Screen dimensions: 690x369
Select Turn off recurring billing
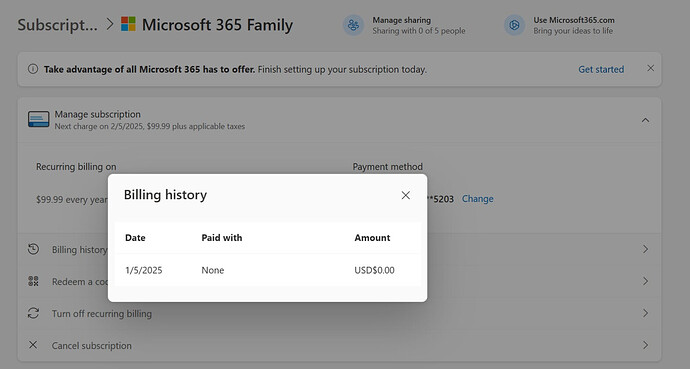pos(102,314)
